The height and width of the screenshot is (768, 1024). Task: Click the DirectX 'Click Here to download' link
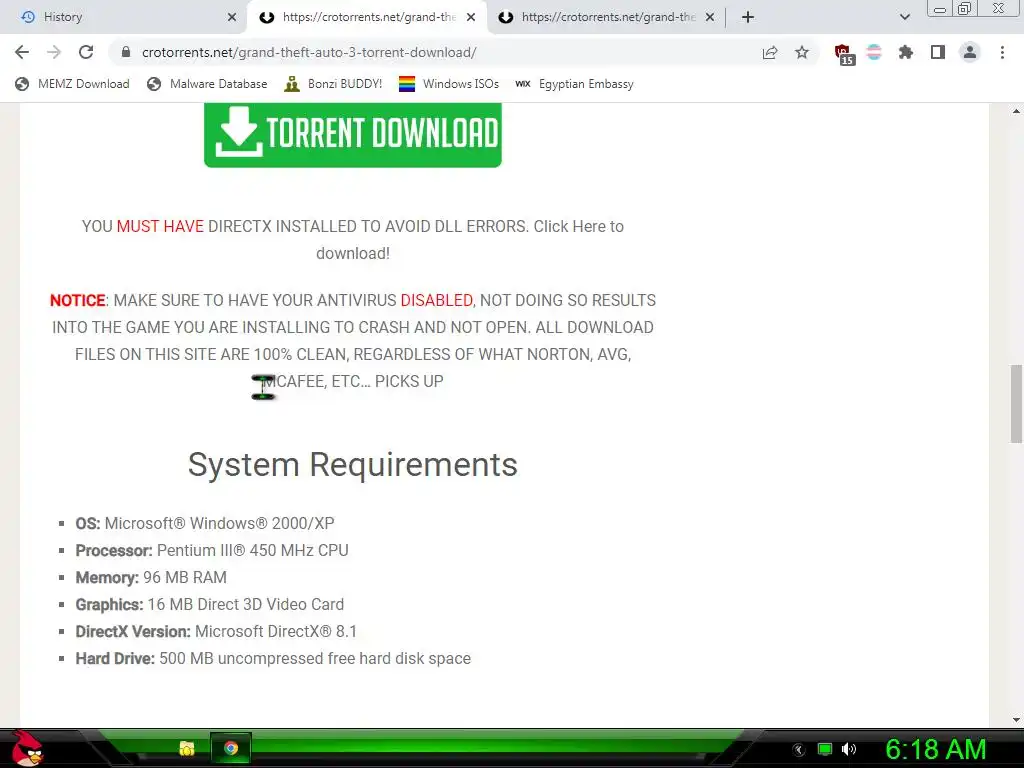(x=470, y=240)
